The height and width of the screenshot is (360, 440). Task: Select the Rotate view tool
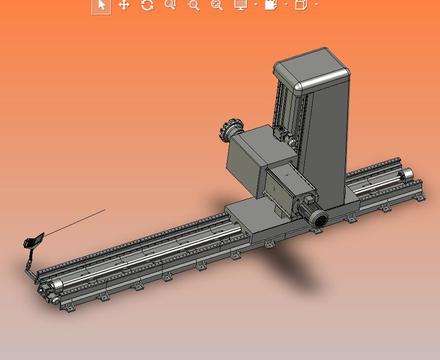pyautogui.click(x=147, y=5)
